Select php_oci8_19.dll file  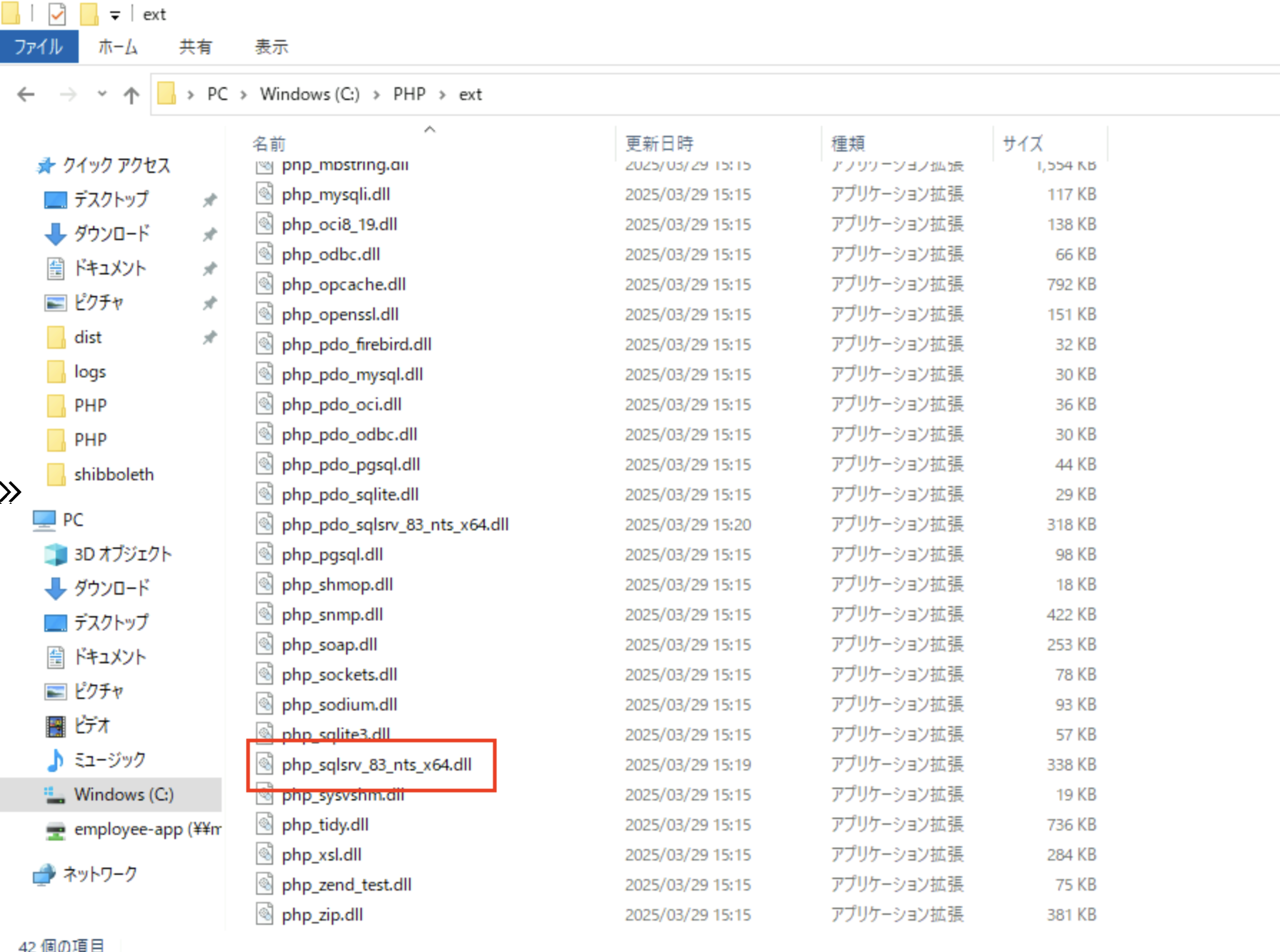point(340,224)
